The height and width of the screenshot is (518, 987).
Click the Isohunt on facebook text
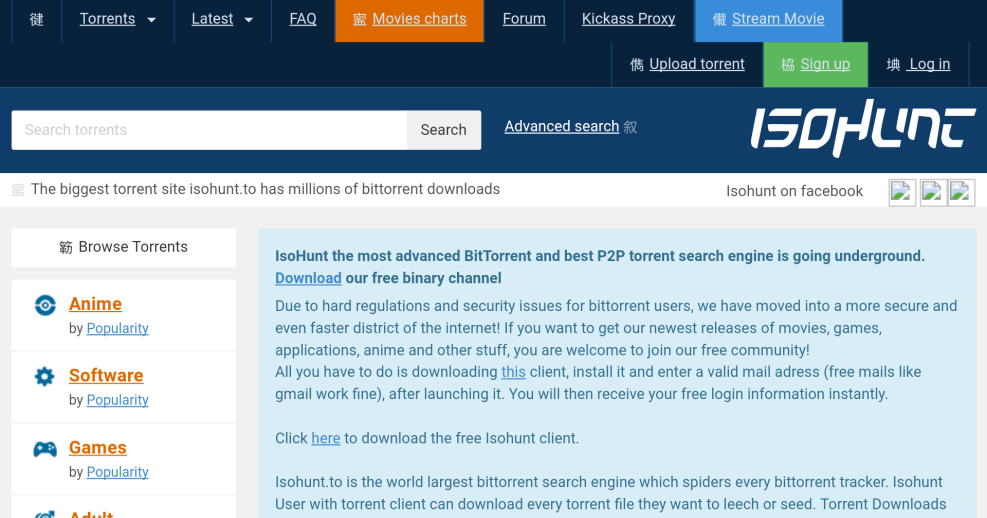pos(794,191)
